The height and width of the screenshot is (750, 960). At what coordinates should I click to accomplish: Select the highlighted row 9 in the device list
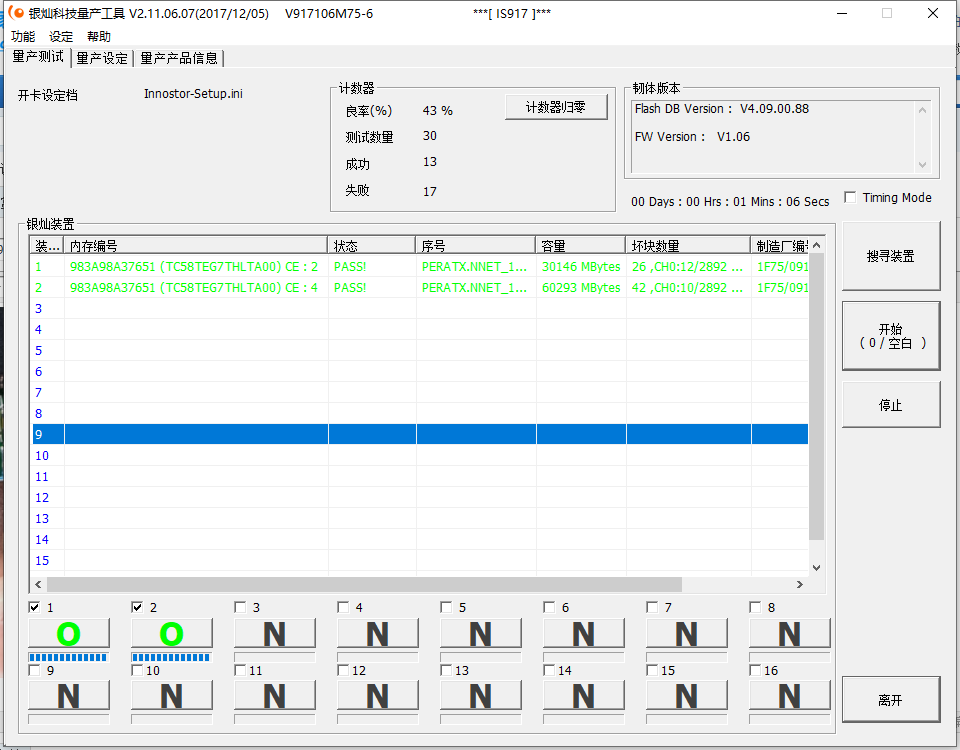420,434
